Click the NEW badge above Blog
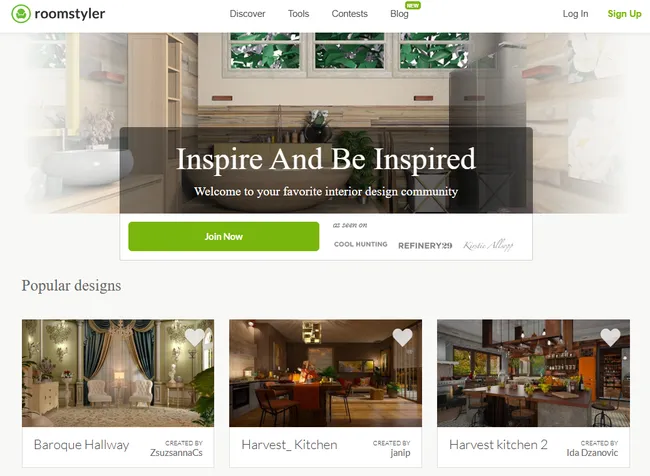The image size is (650, 476). point(413,6)
